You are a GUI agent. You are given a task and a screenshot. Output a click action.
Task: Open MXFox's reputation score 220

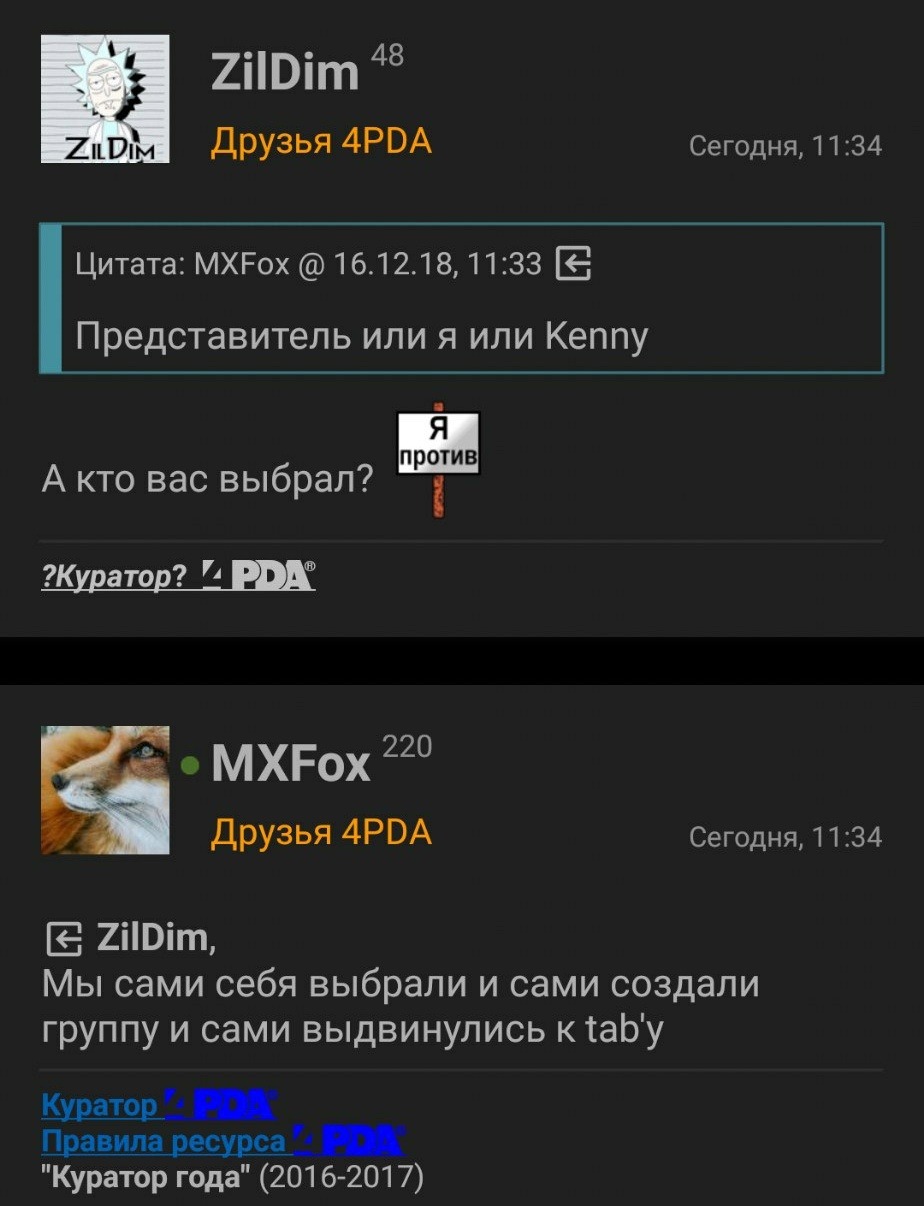(x=408, y=746)
